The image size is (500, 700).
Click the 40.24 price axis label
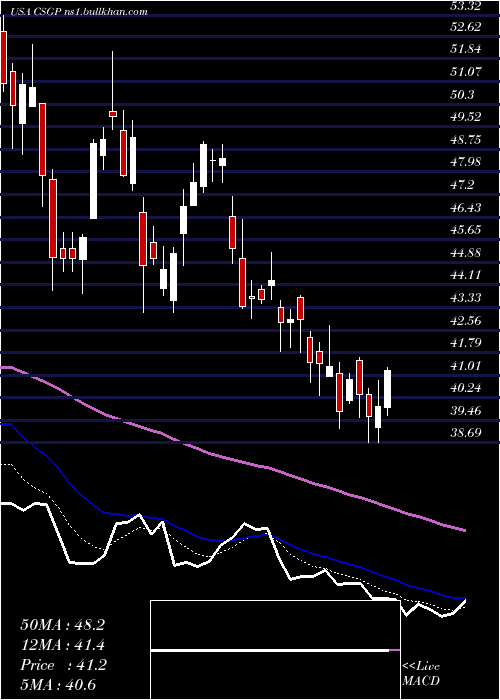click(466, 388)
